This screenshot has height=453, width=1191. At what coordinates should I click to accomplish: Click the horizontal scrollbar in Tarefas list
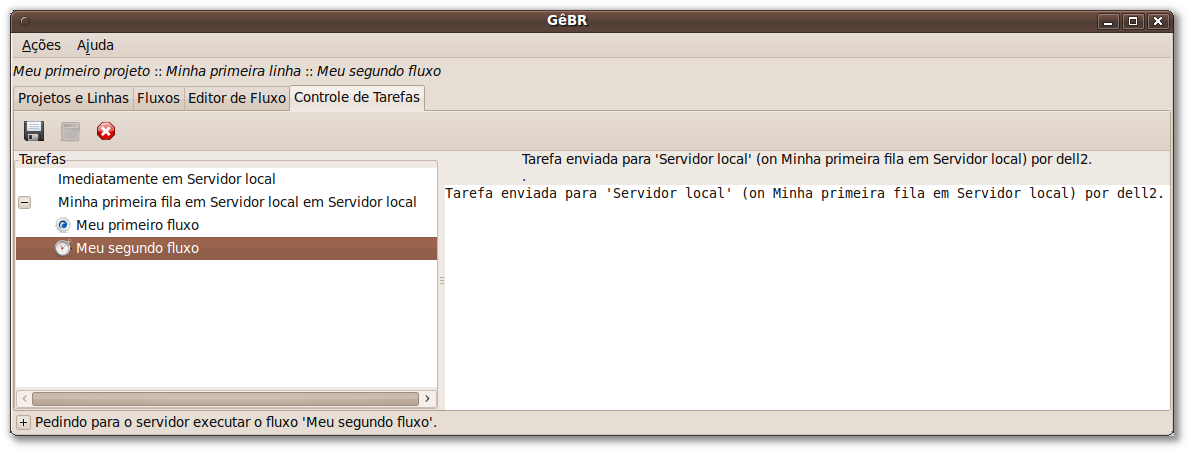(x=226, y=398)
